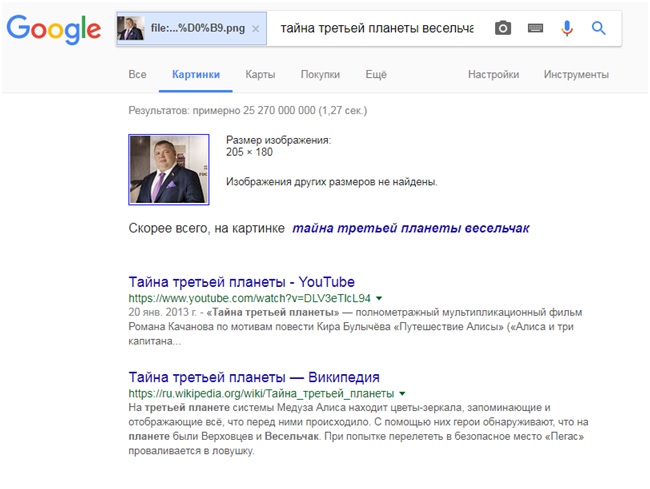Image resolution: width=650 pixels, height=489 pixels.
Task: Select the Картинки tab
Action: click(x=196, y=75)
